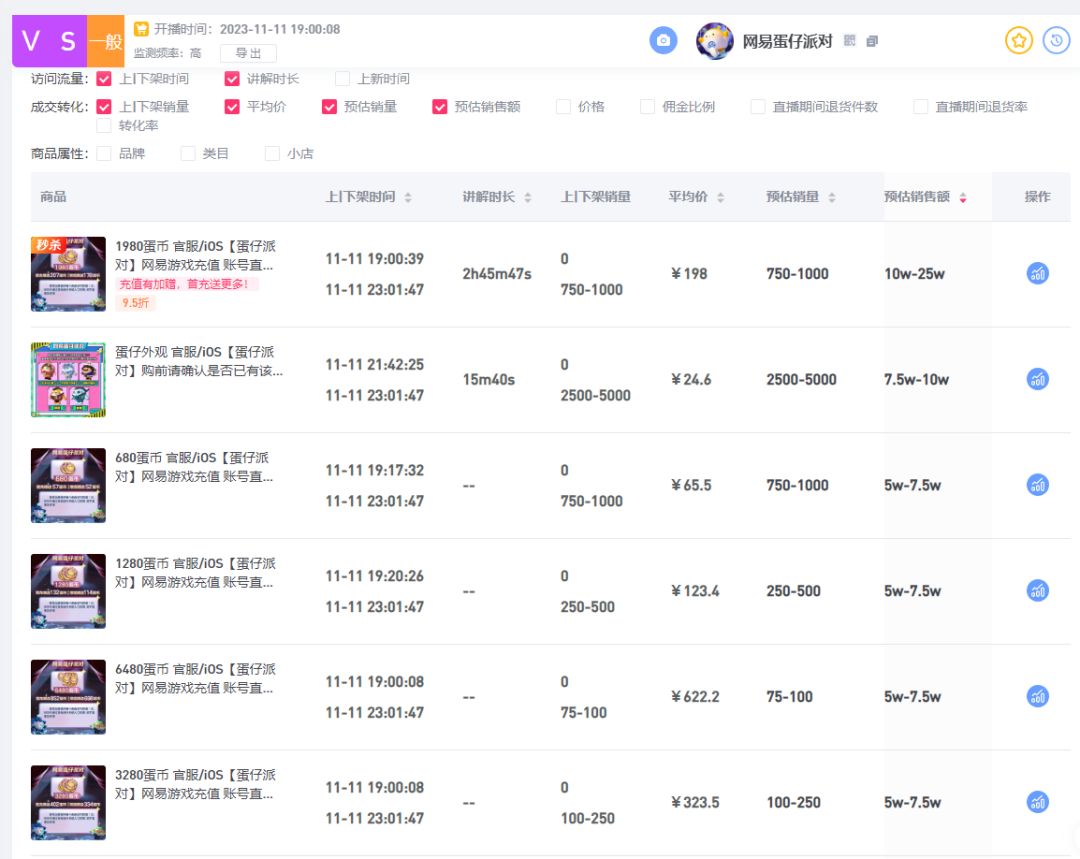Select the 2h45m47s duration cell
This screenshot has width=1080, height=859.
pos(497,274)
